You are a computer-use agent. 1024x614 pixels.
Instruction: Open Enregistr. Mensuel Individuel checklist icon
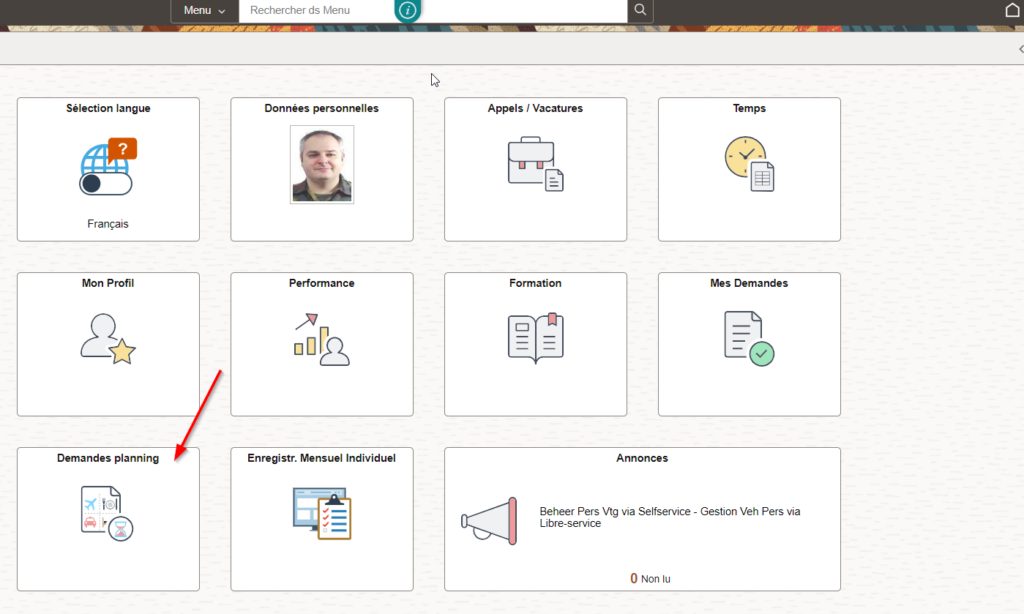(x=321, y=513)
